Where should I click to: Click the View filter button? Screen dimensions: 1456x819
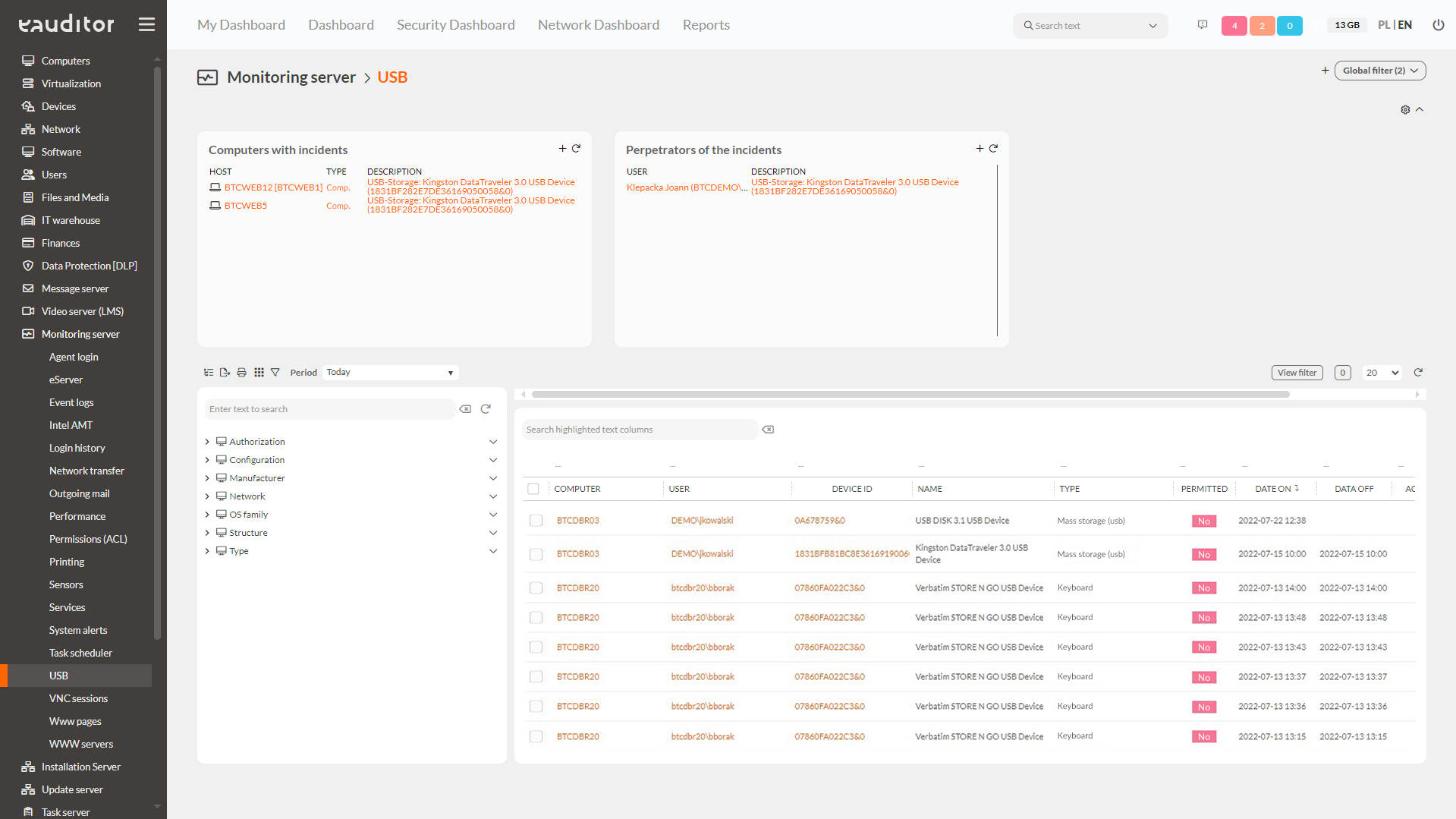[1297, 373]
